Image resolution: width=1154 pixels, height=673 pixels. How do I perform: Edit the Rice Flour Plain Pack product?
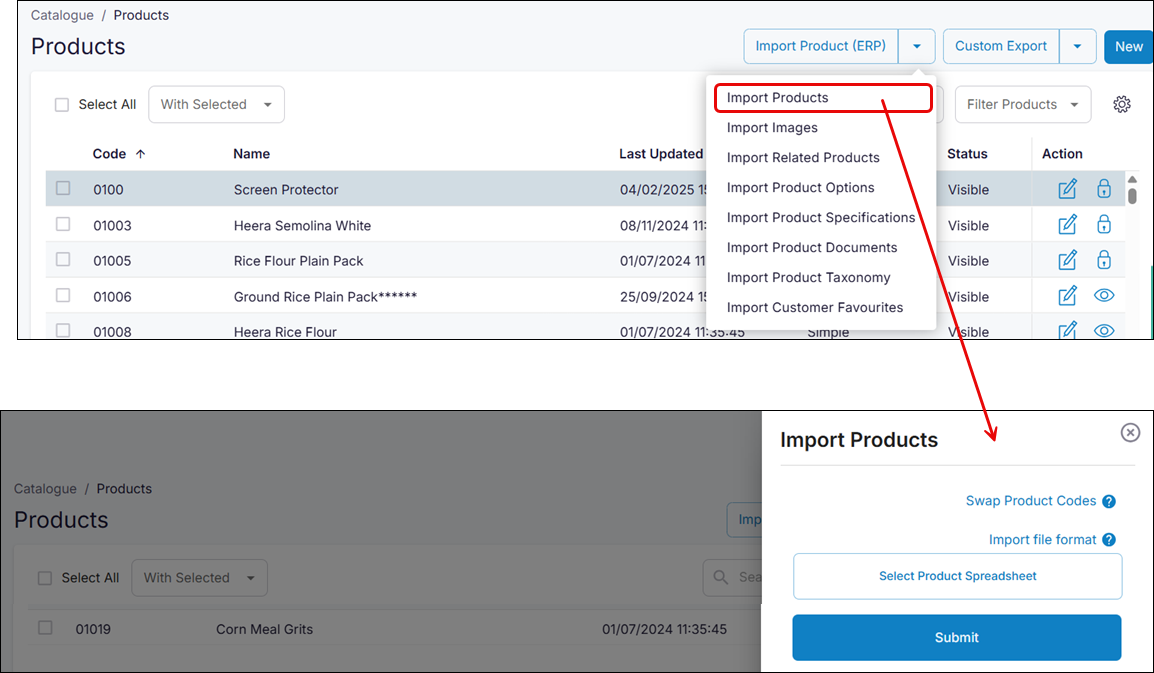(x=1067, y=261)
